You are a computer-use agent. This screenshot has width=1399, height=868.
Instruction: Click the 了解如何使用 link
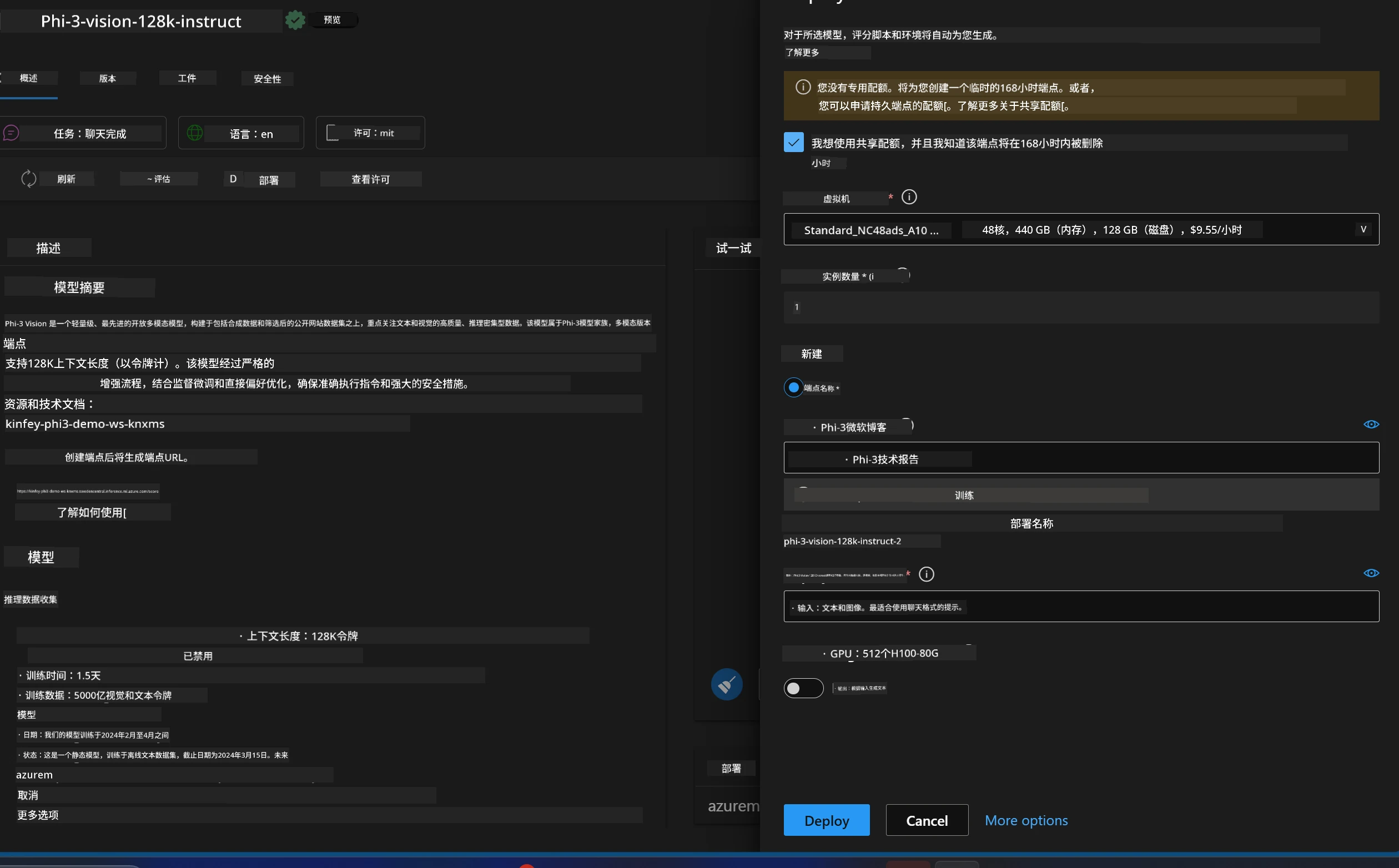click(x=92, y=512)
